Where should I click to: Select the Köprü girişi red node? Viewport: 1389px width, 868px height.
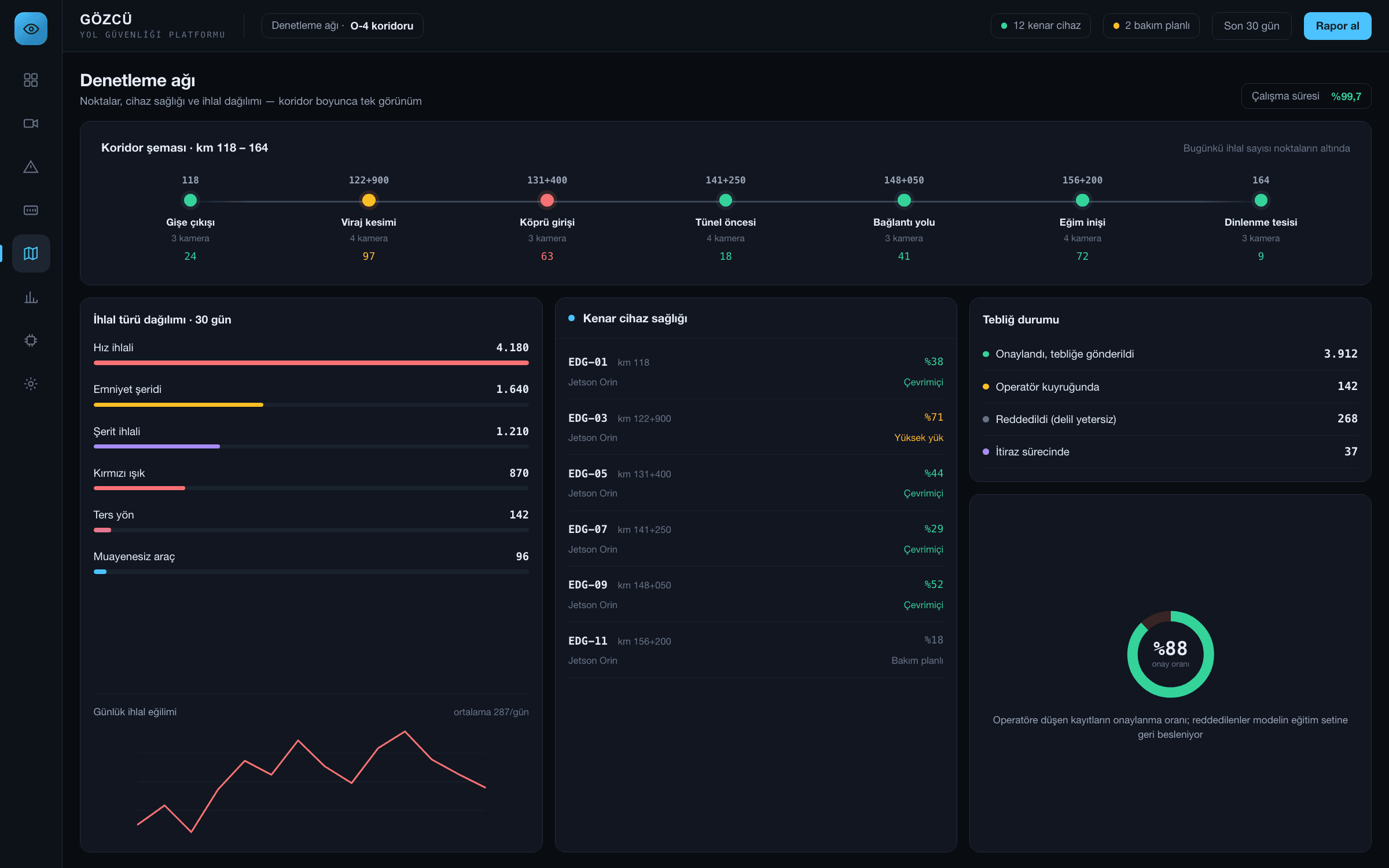(547, 200)
